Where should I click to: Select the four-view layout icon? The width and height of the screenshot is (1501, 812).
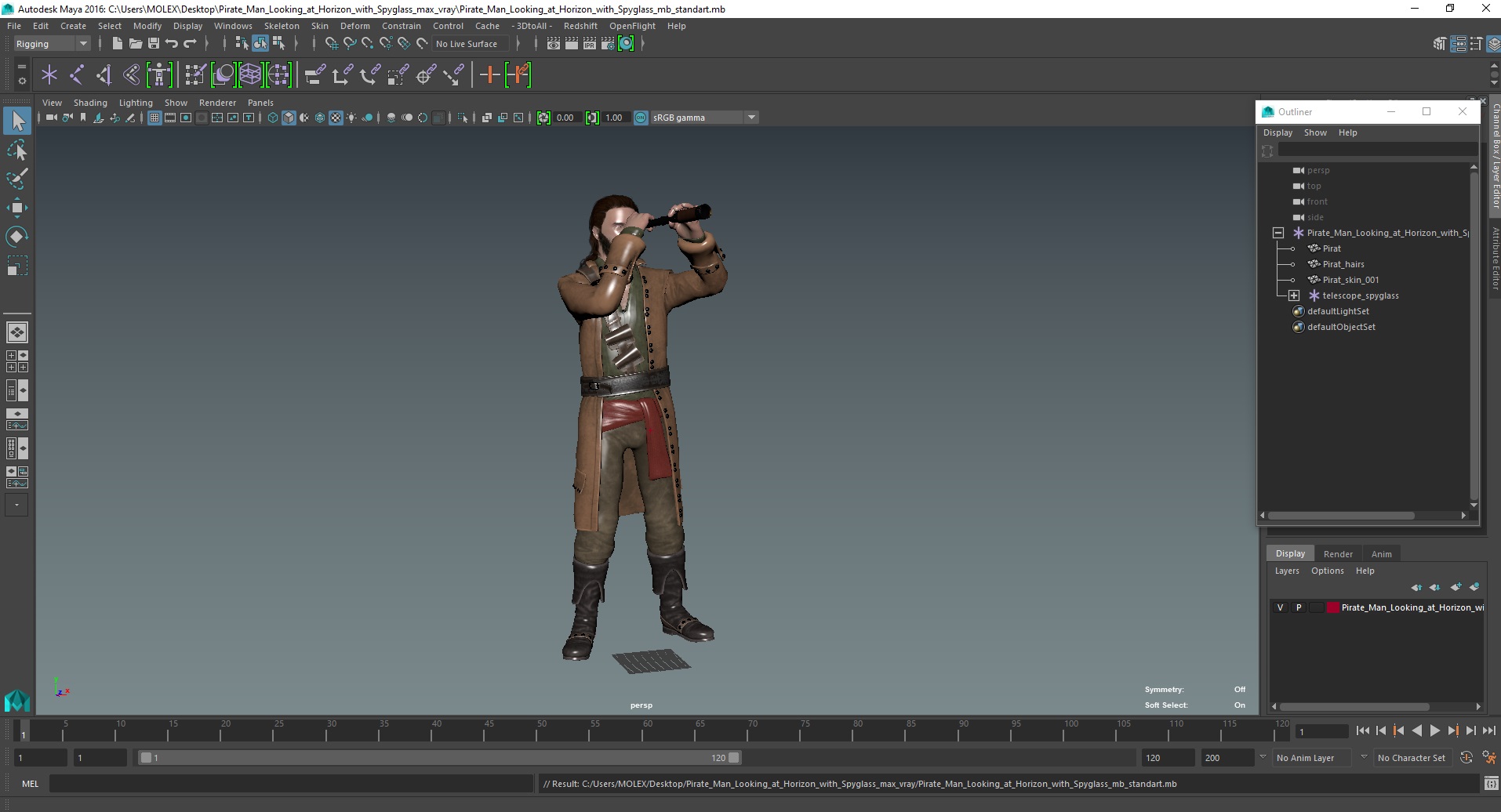tap(17, 361)
